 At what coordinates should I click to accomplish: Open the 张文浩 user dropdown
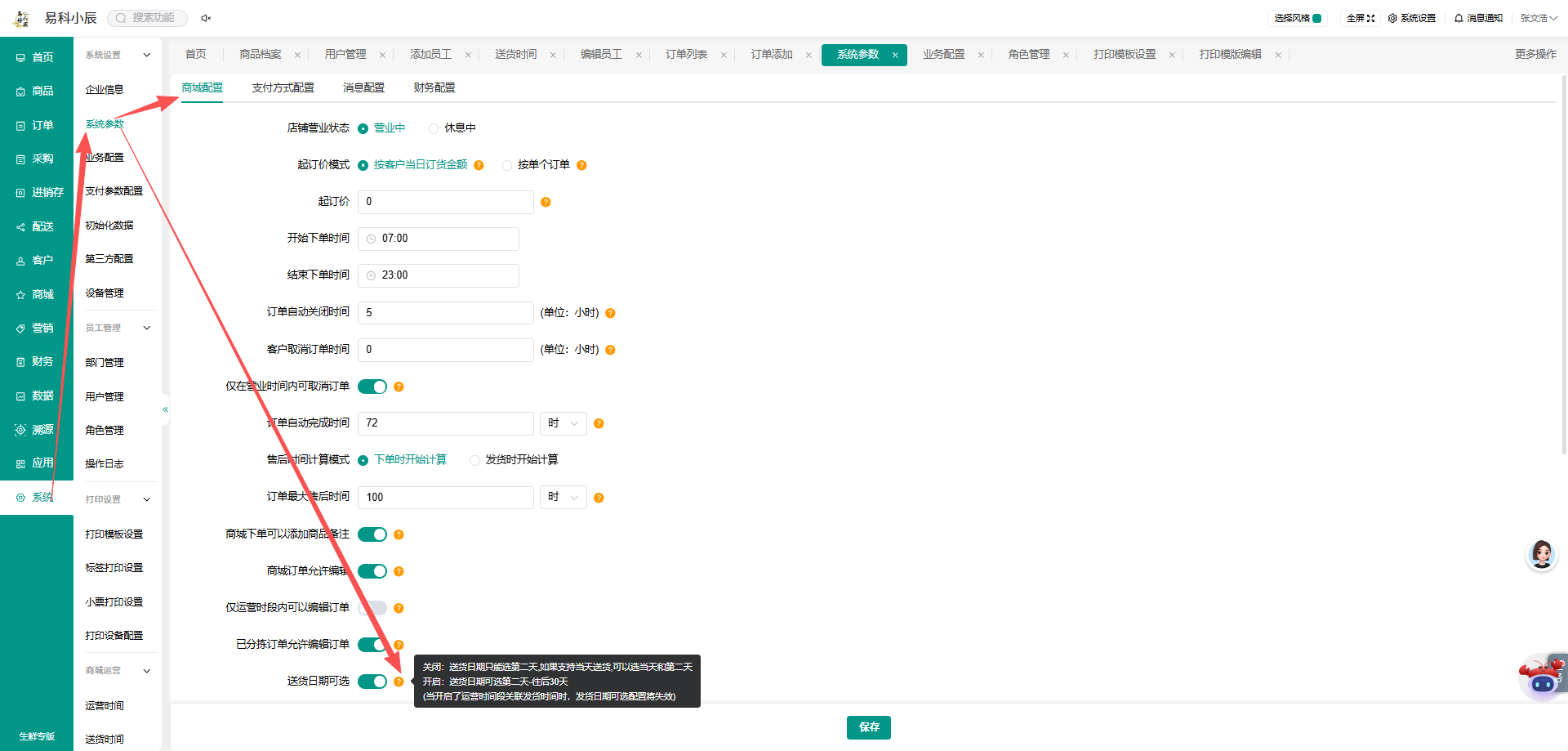click(x=1539, y=18)
